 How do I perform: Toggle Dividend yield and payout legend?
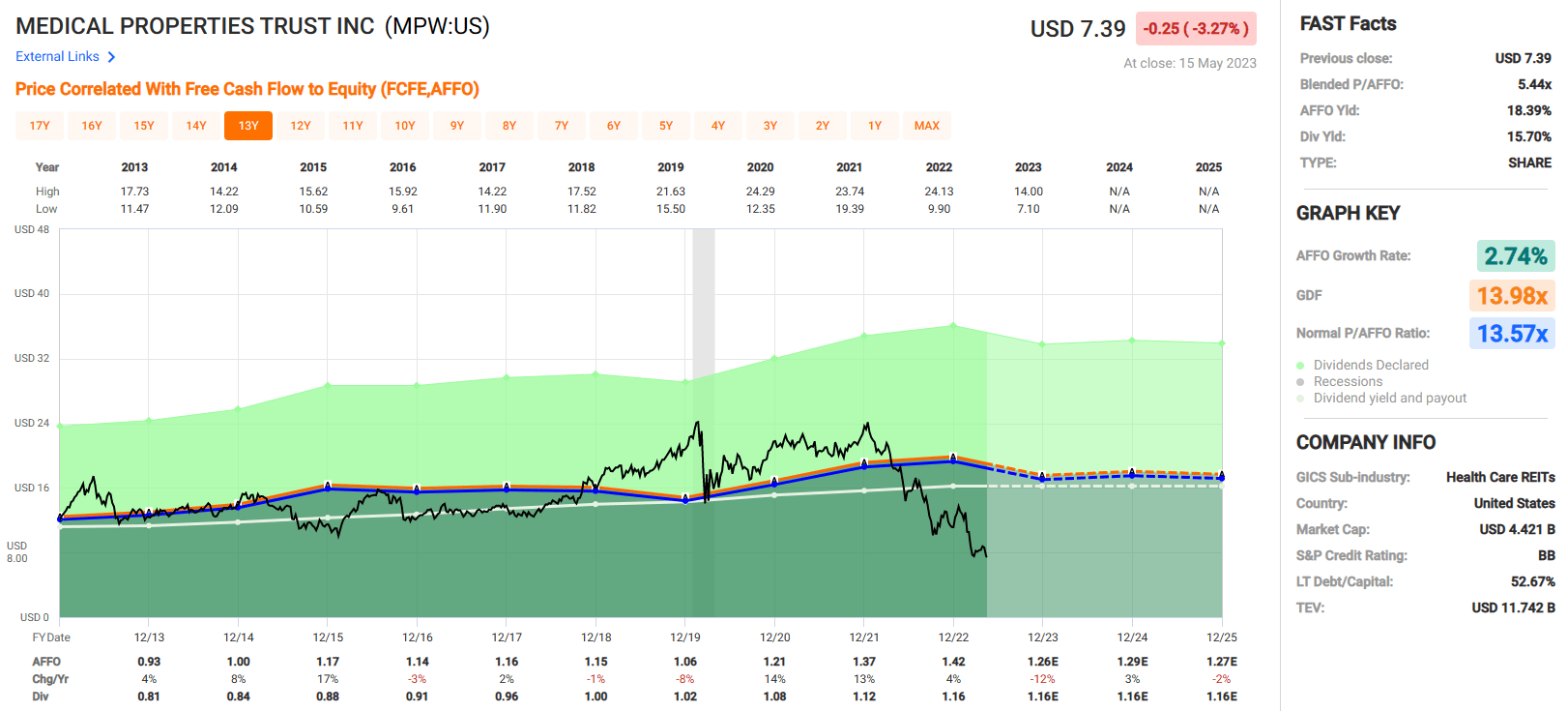[x=1390, y=398]
